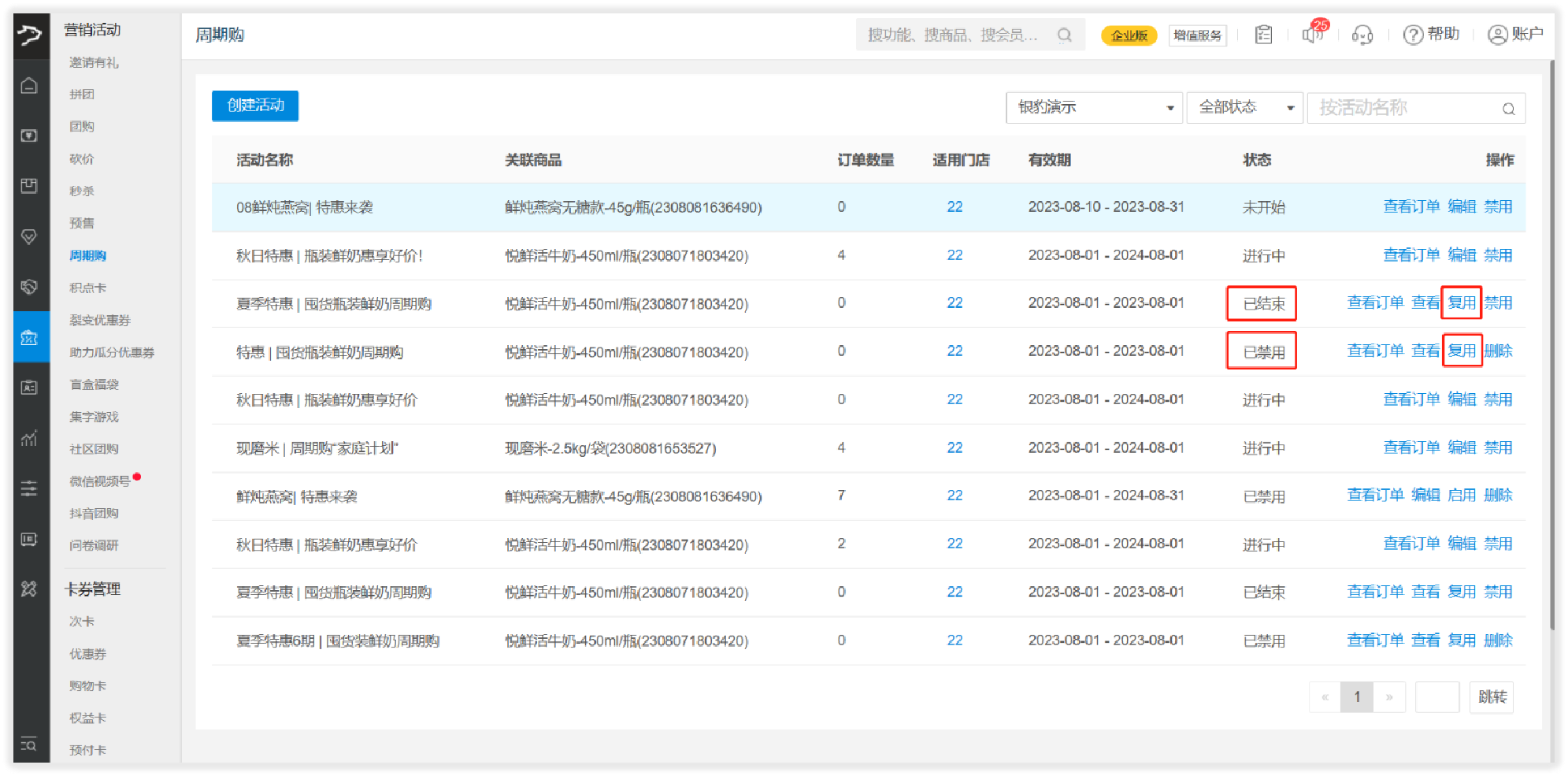This screenshot has height=776, width=1568.
Task: Click 编辑 for 08鲜炖燕窝 activity
Action: click(1462, 206)
